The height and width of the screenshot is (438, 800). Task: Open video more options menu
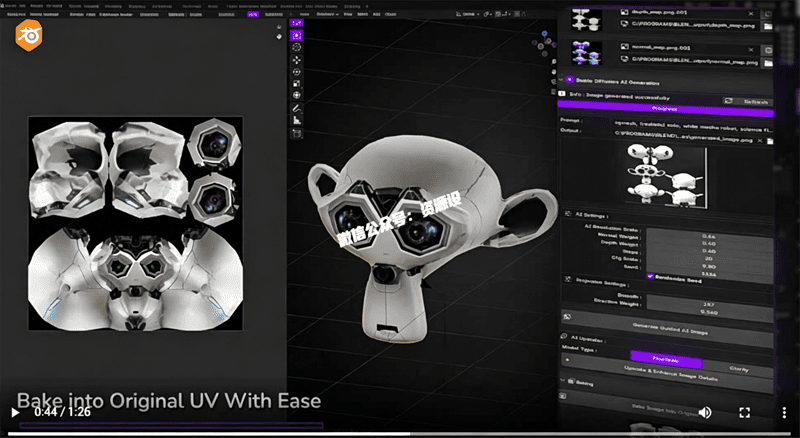coord(782,412)
